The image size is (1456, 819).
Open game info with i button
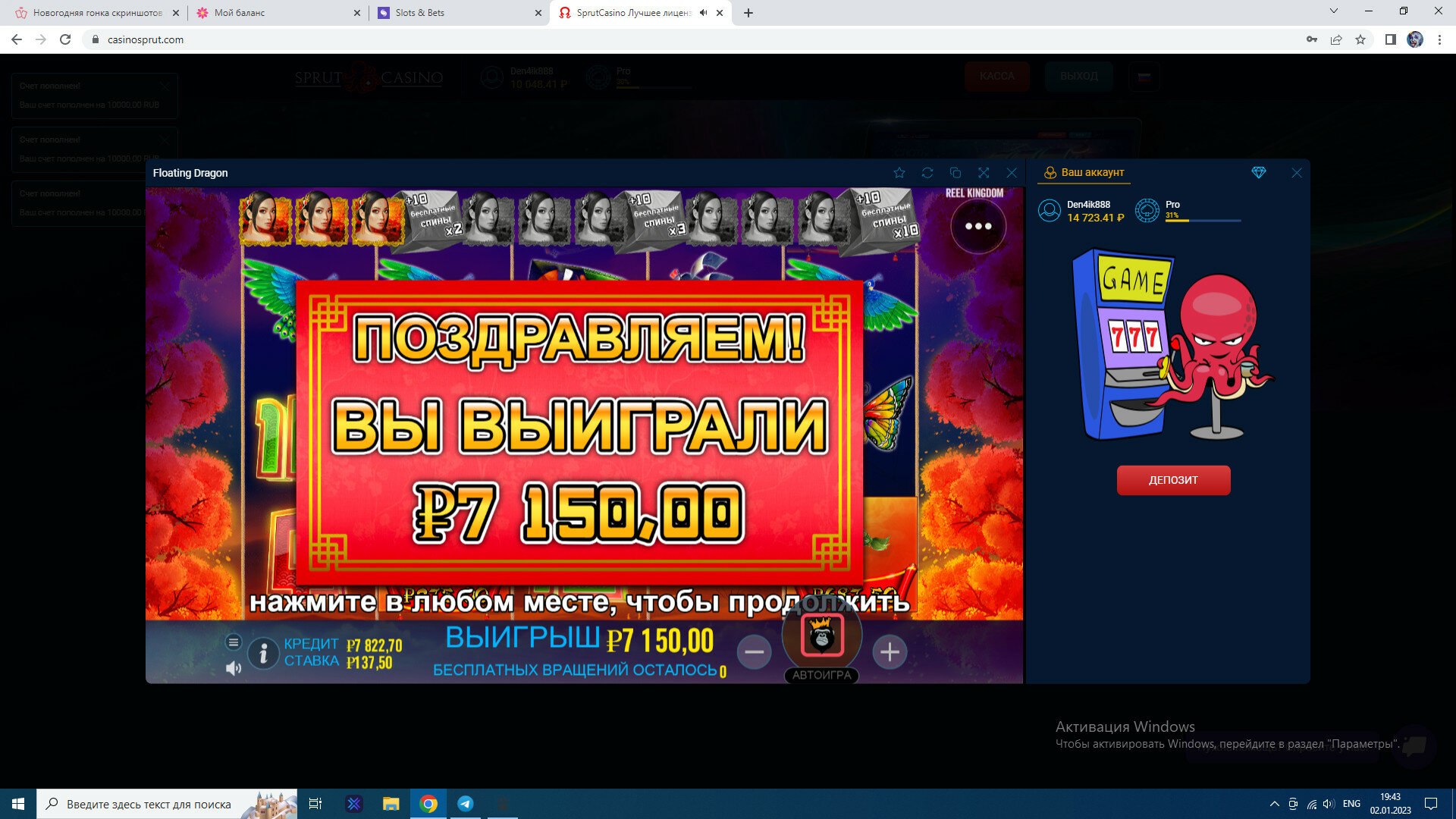263,653
